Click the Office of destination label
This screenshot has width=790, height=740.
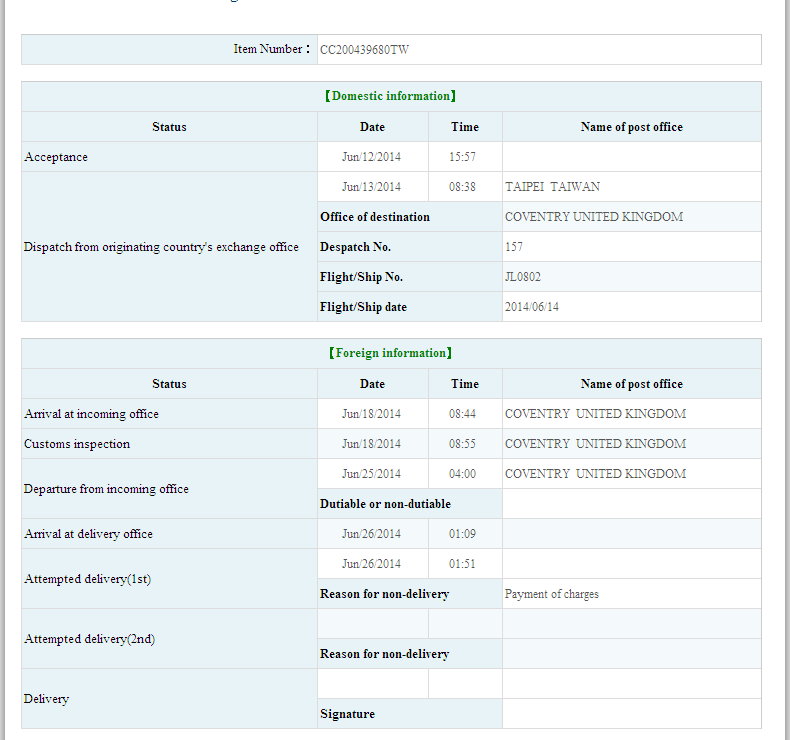pos(375,217)
